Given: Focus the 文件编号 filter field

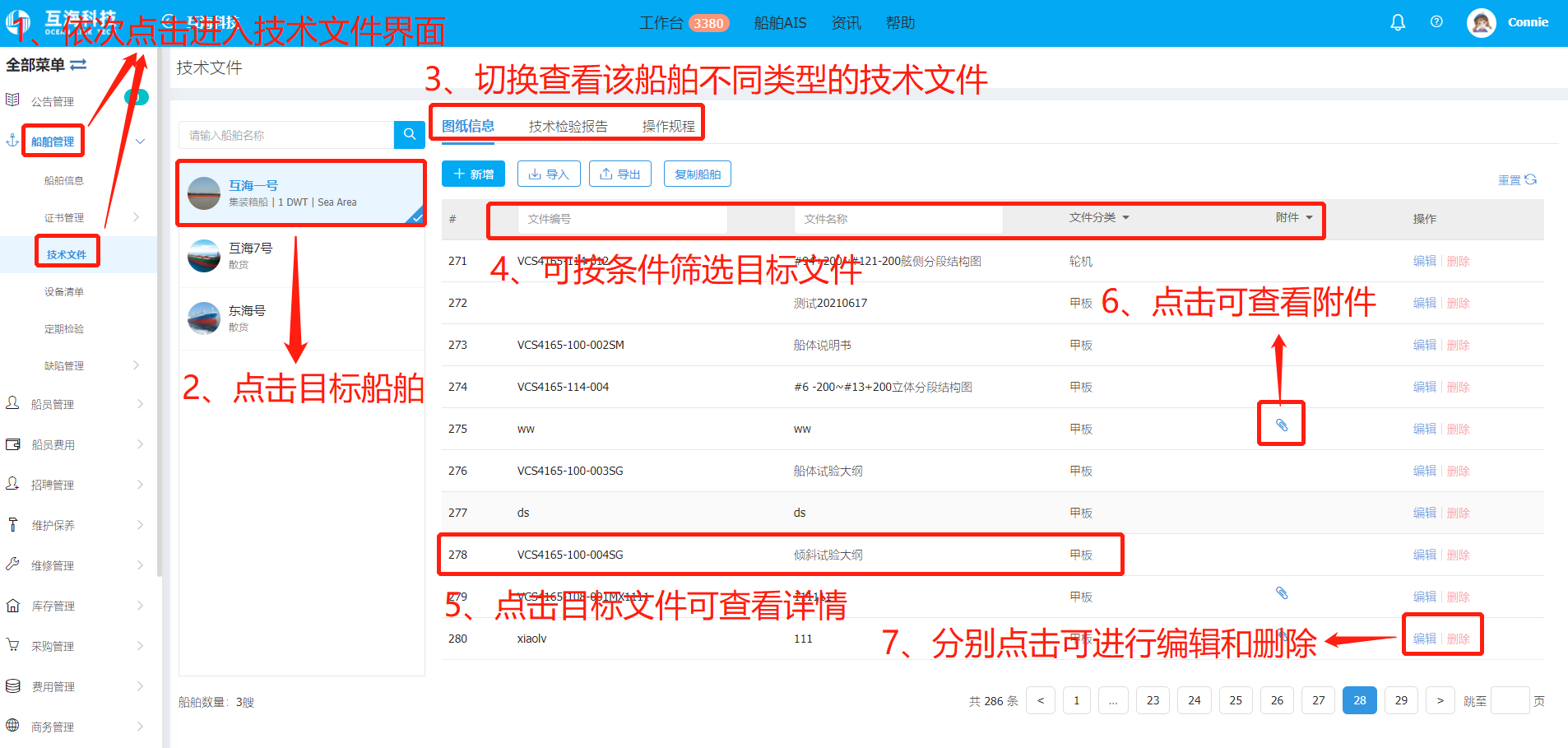Looking at the screenshot, I should [x=622, y=219].
